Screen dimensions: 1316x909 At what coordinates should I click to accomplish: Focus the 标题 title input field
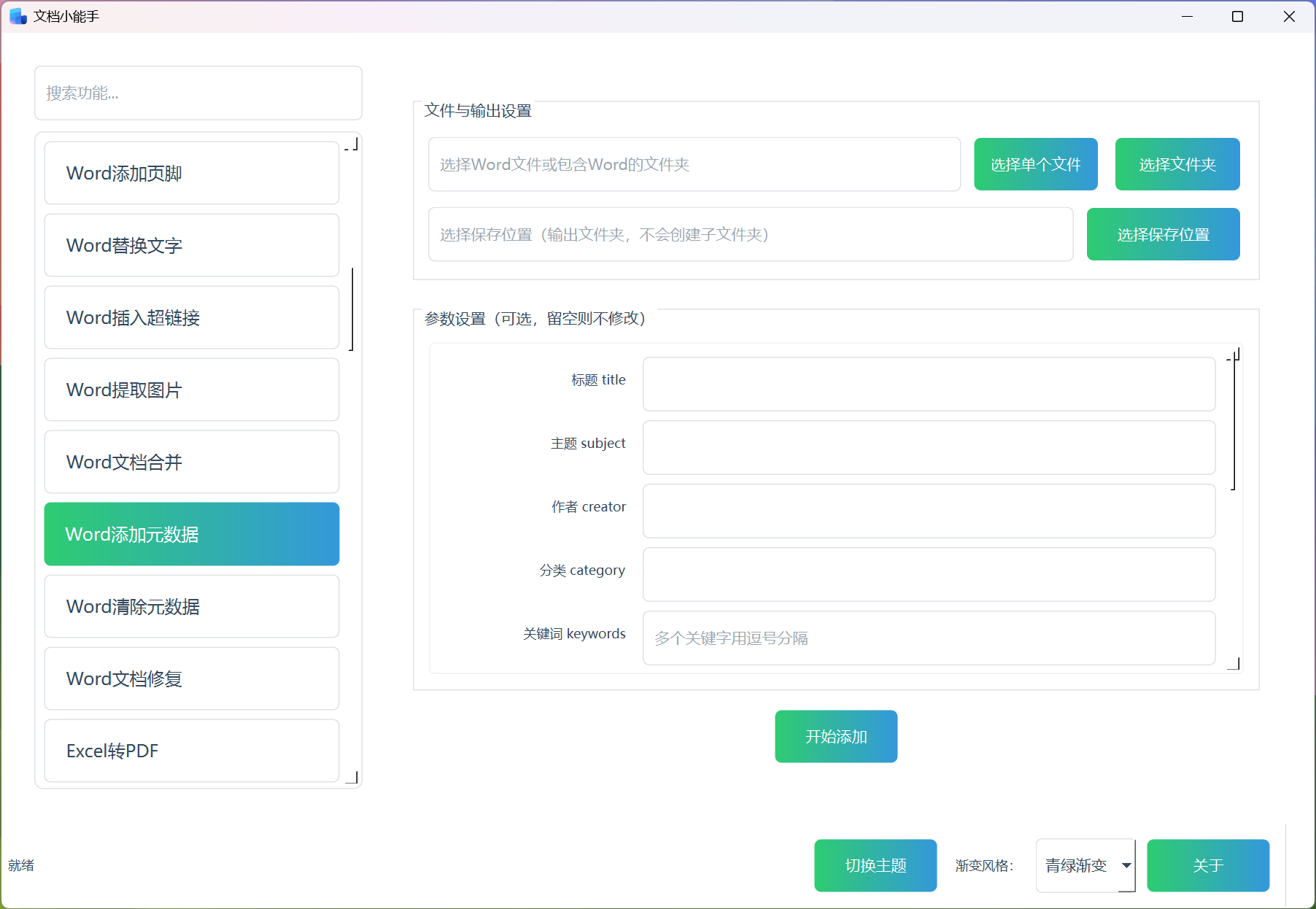[x=928, y=384]
